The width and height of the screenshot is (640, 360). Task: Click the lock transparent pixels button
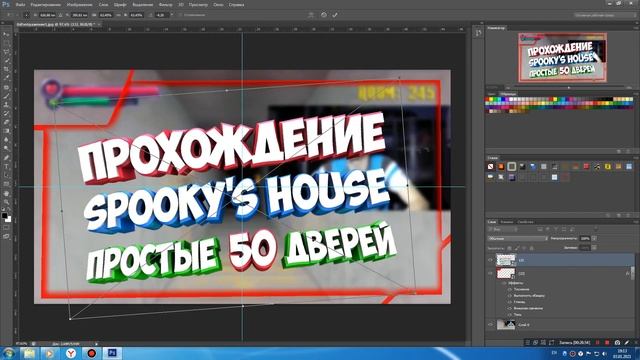tap(509, 248)
